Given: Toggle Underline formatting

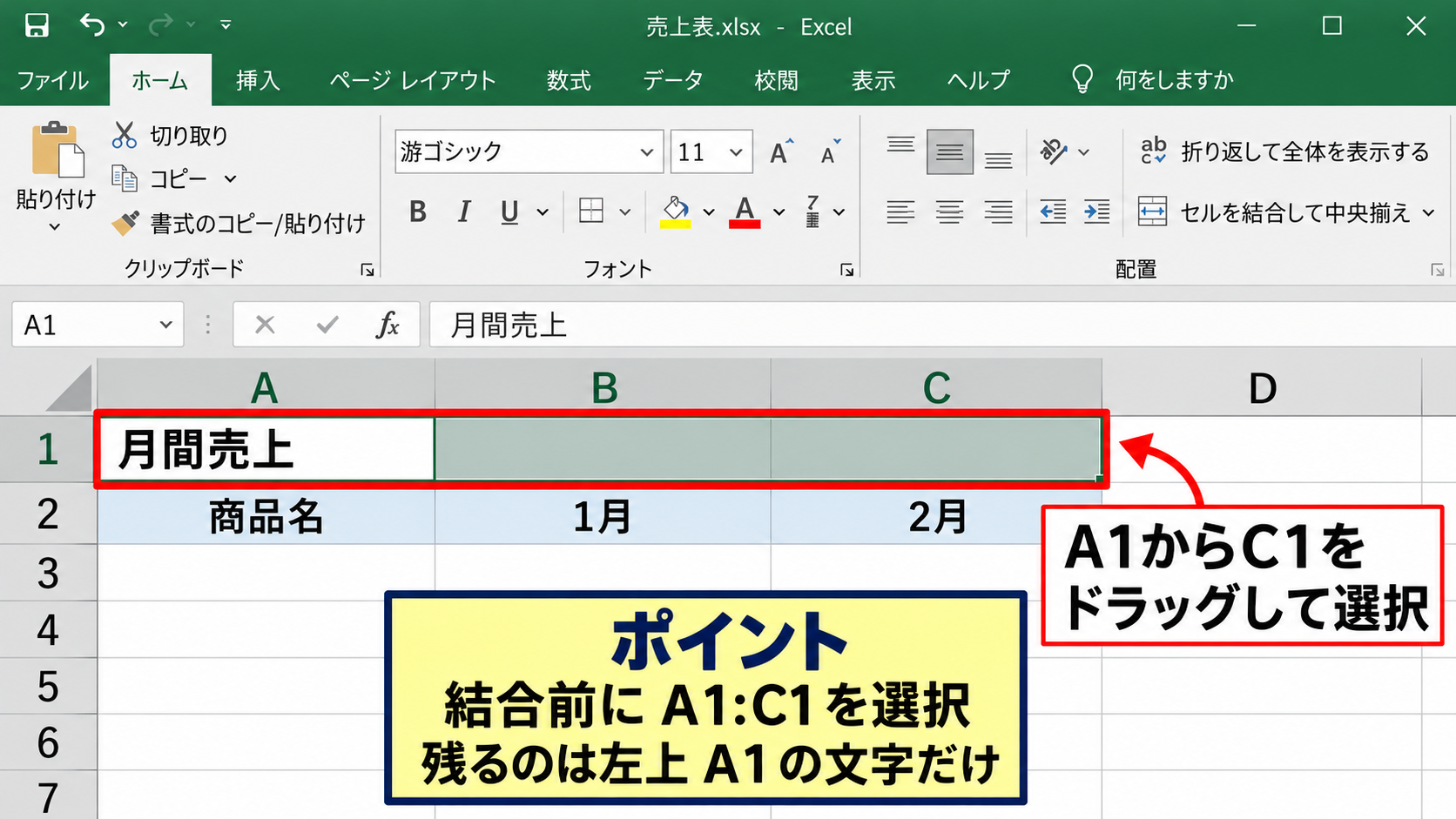Looking at the screenshot, I should point(510,211).
